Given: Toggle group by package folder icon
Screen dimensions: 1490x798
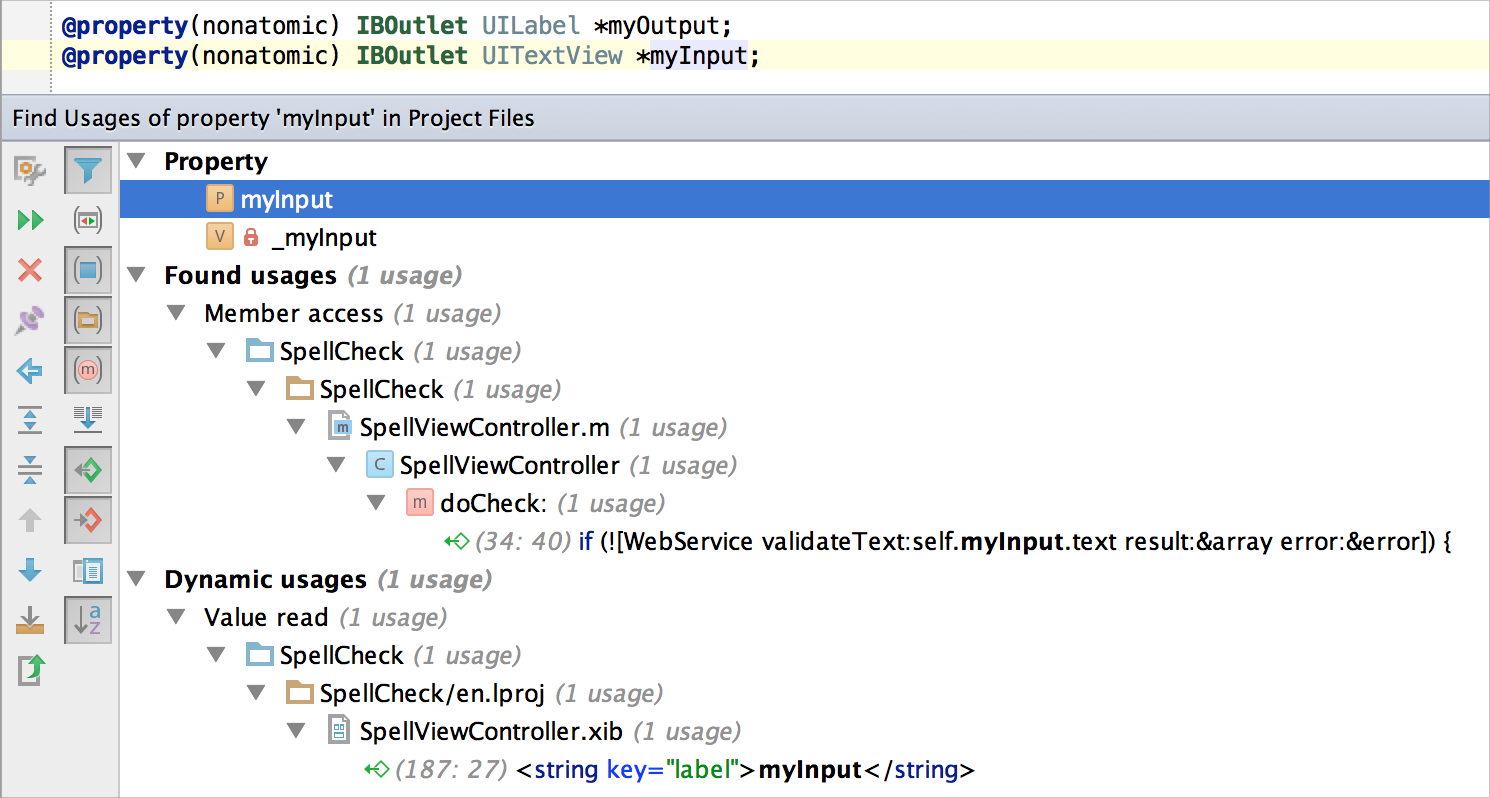Looking at the screenshot, I should pyautogui.click(x=88, y=320).
